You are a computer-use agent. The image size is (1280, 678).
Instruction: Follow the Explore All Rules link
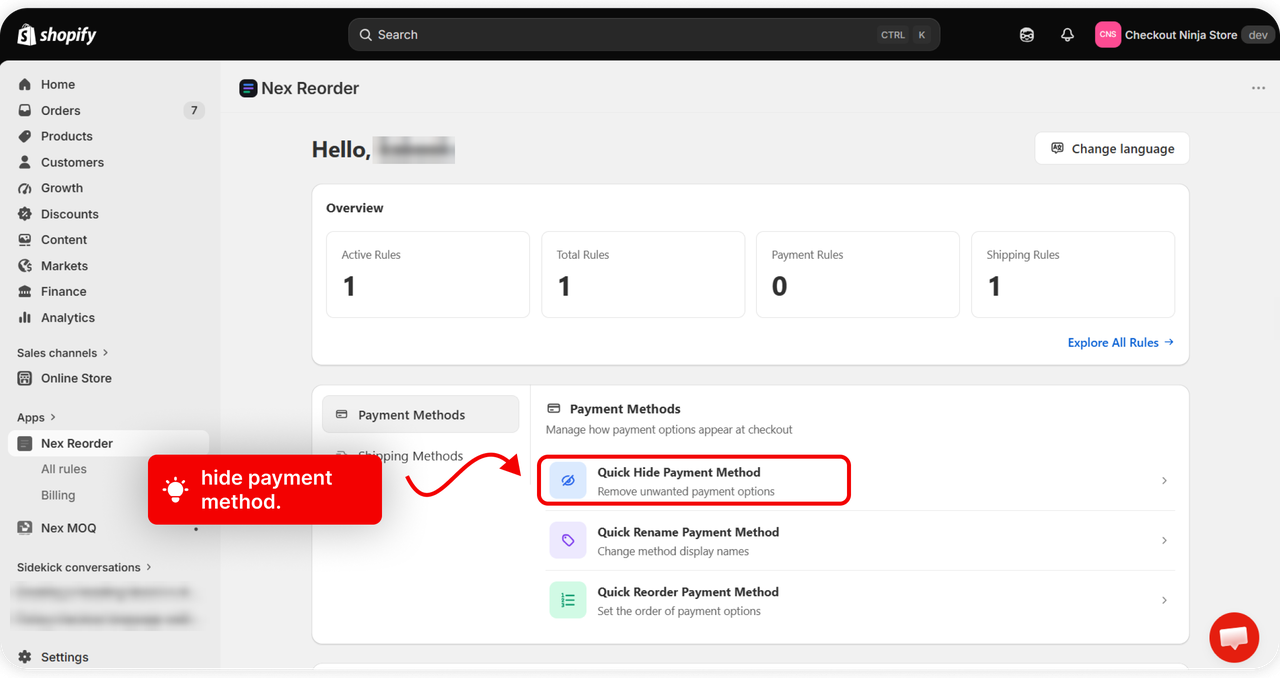[x=1121, y=343]
